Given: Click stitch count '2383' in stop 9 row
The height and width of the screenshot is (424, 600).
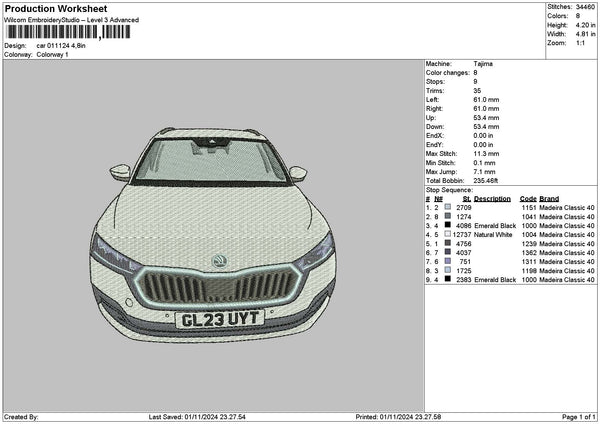Looking at the screenshot, I should (464, 280).
